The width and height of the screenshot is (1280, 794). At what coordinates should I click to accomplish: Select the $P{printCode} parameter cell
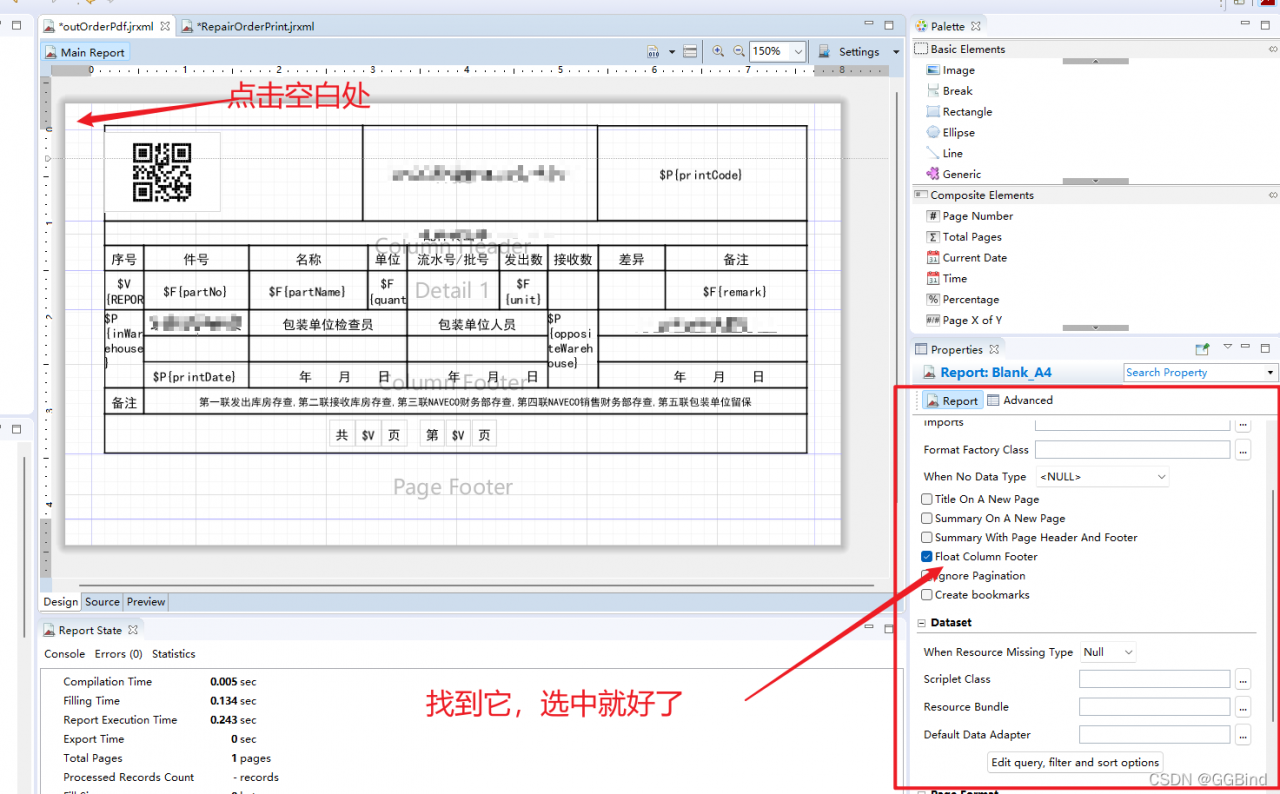tap(701, 175)
